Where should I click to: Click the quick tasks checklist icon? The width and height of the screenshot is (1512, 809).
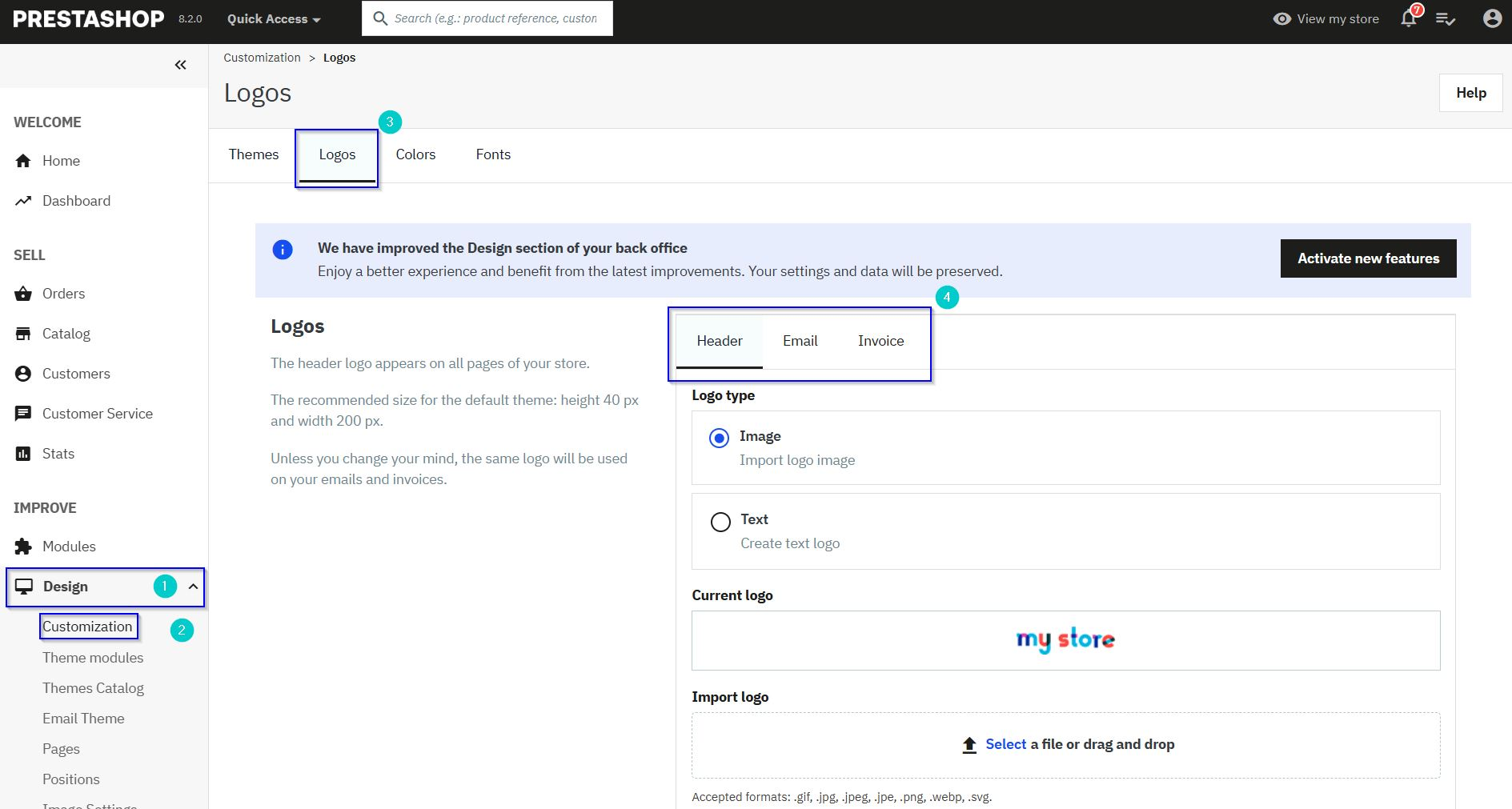(1446, 18)
